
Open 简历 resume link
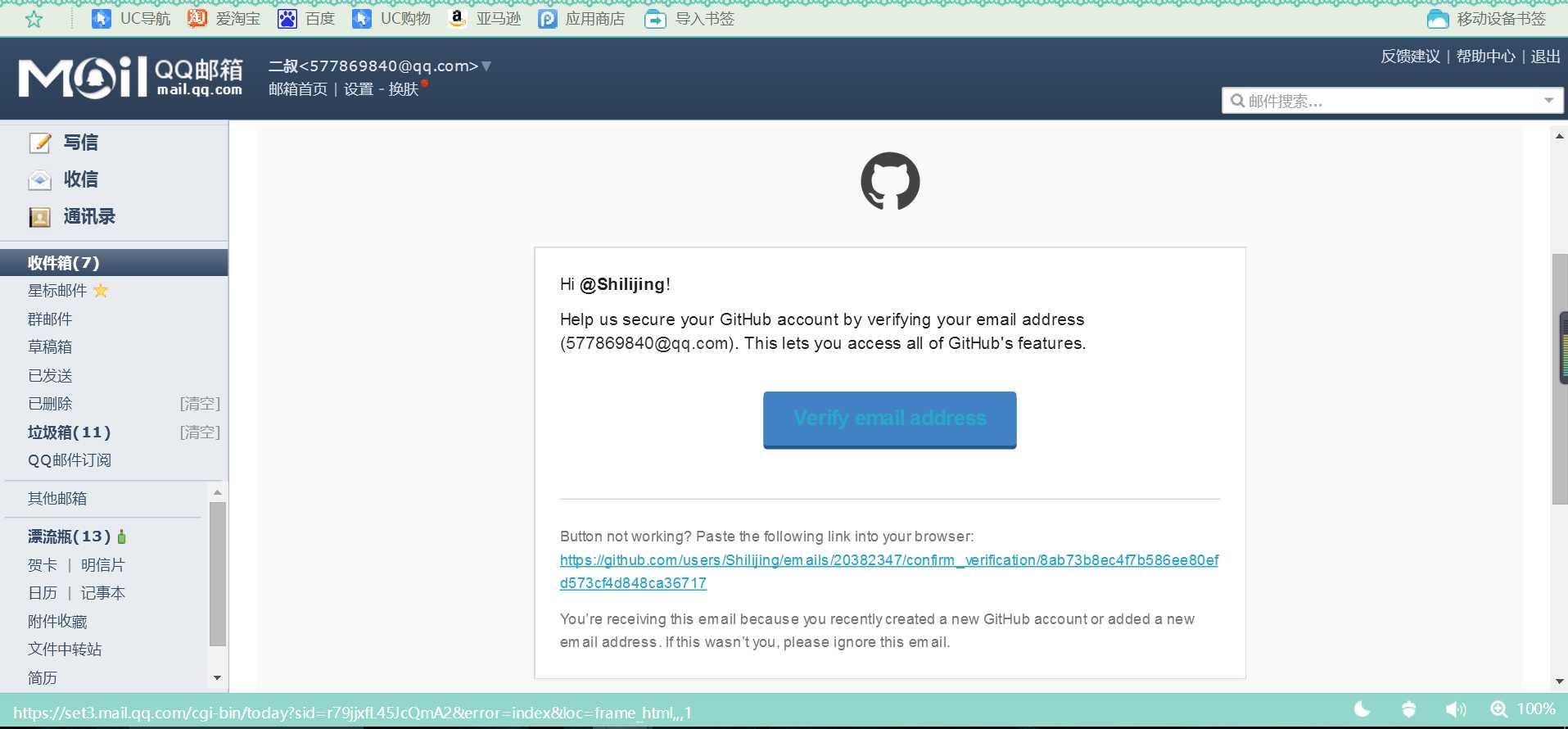click(43, 677)
